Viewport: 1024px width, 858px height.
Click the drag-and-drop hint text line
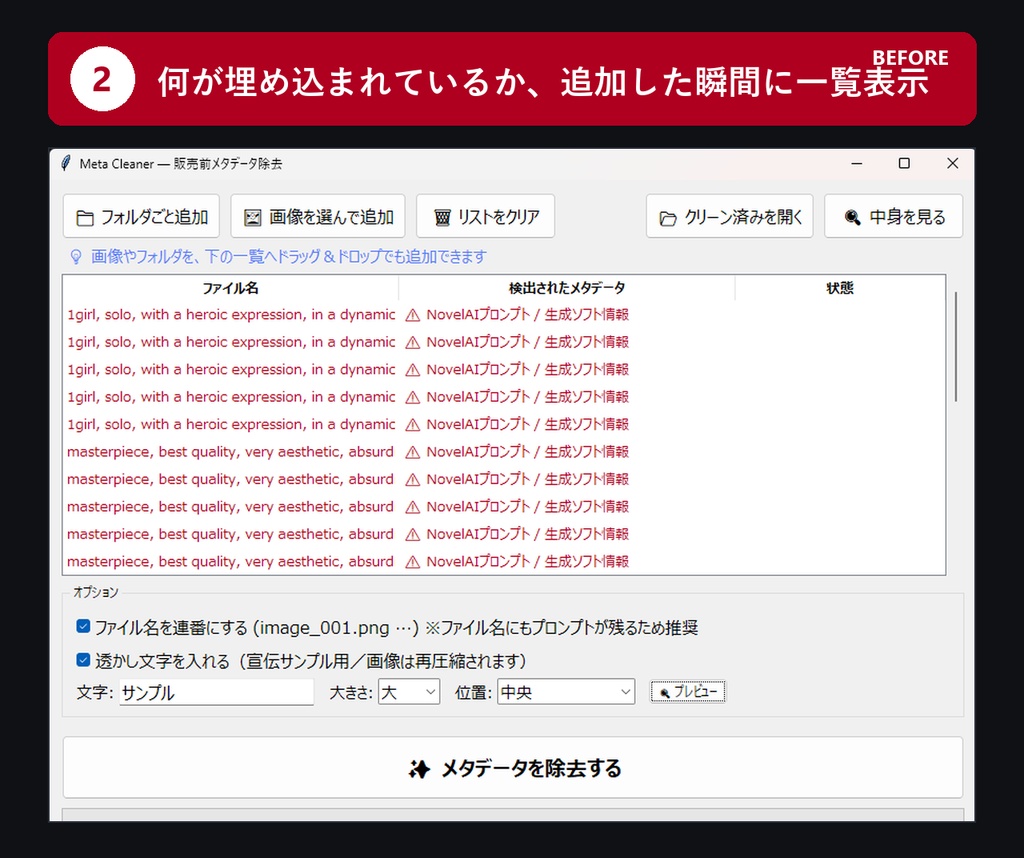[x=288, y=257]
